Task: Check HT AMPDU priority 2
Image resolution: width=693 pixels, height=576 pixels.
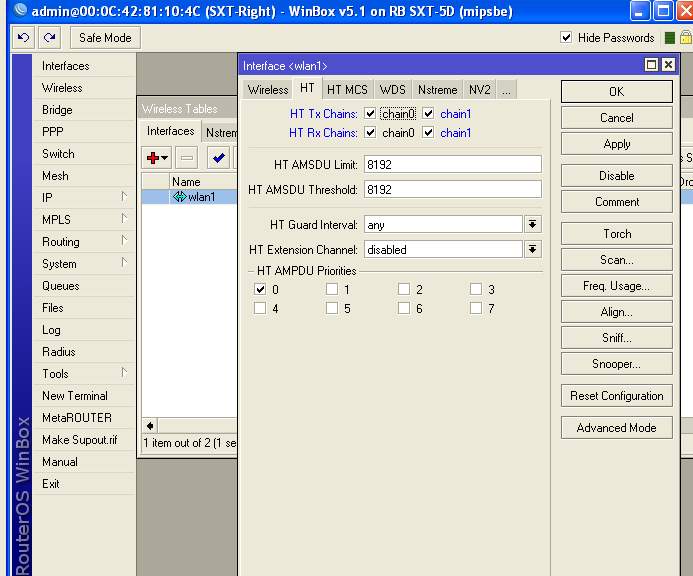Action: tap(404, 289)
